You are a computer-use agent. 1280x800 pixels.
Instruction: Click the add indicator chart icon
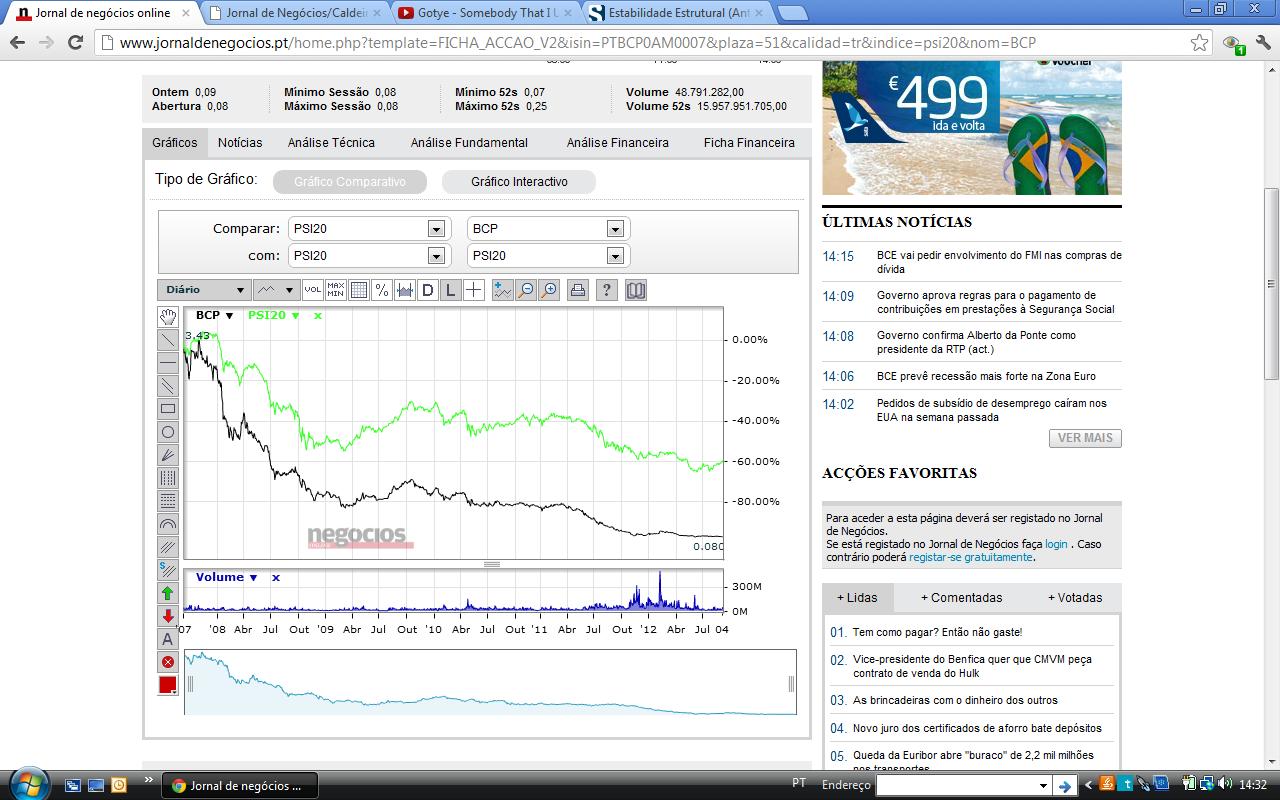click(503, 290)
